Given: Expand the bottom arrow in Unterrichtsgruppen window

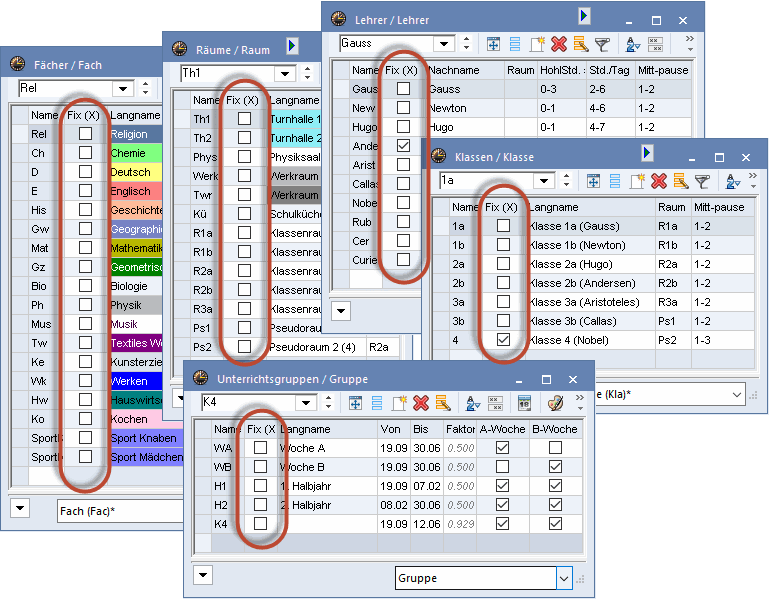Looking at the screenshot, I should pos(203,574).
